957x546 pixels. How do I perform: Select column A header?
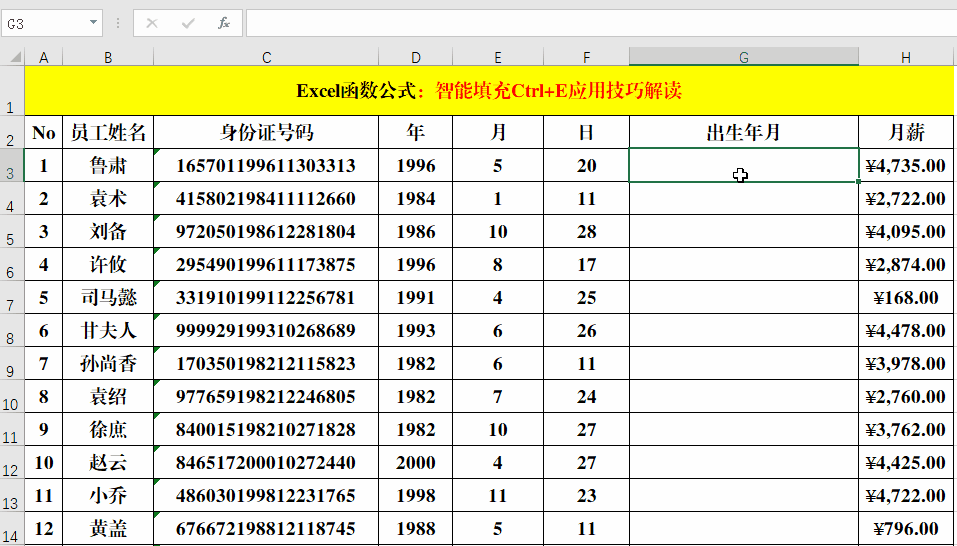coord(43,58)
